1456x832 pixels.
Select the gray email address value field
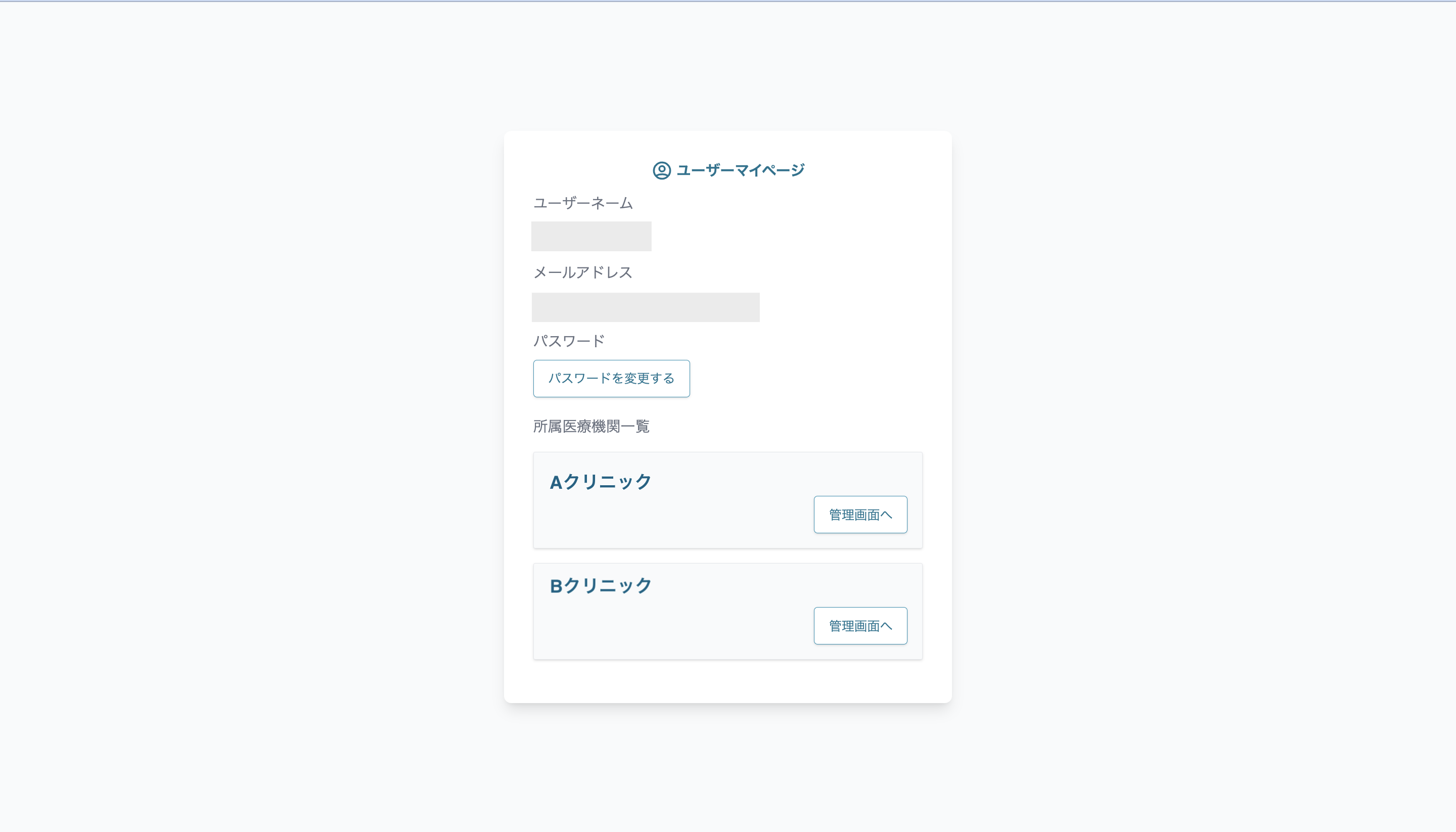pyautogui.click(x=645, y=307)
